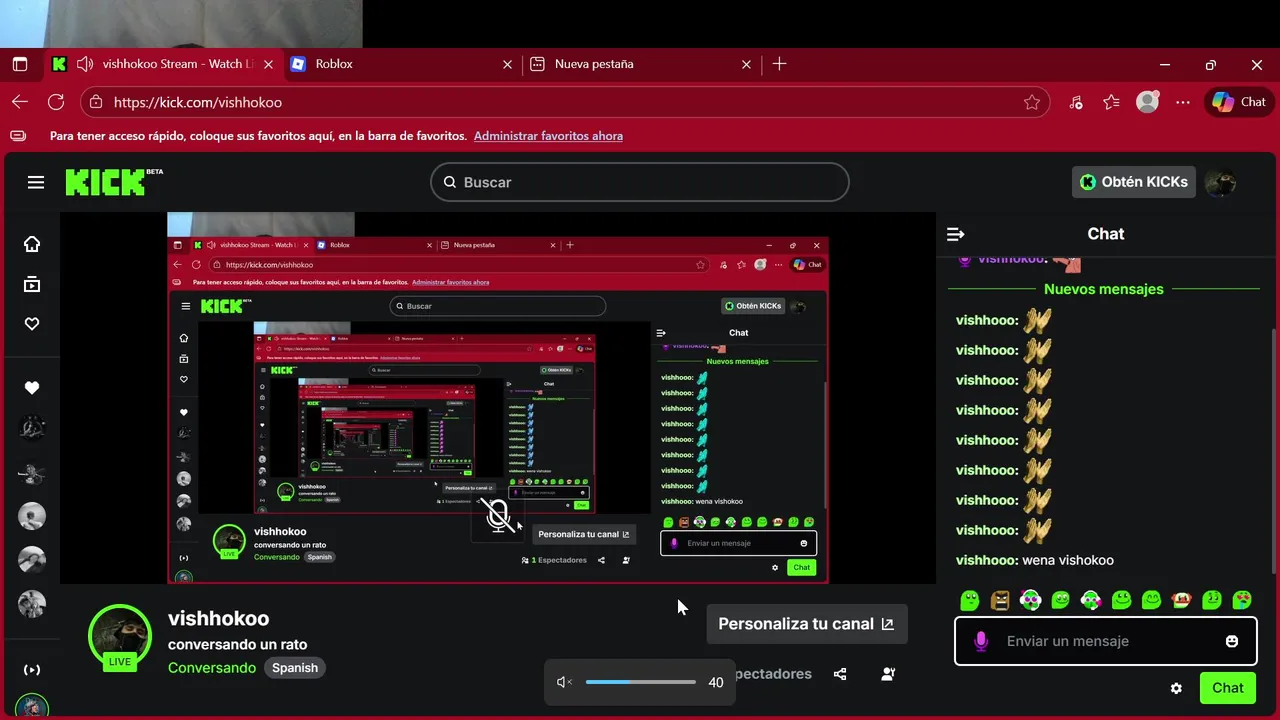Screen dimensions: 1280x720
Task: Insert the angry brown face emote
Action: pyautogui.click(x=1000, y=600)
